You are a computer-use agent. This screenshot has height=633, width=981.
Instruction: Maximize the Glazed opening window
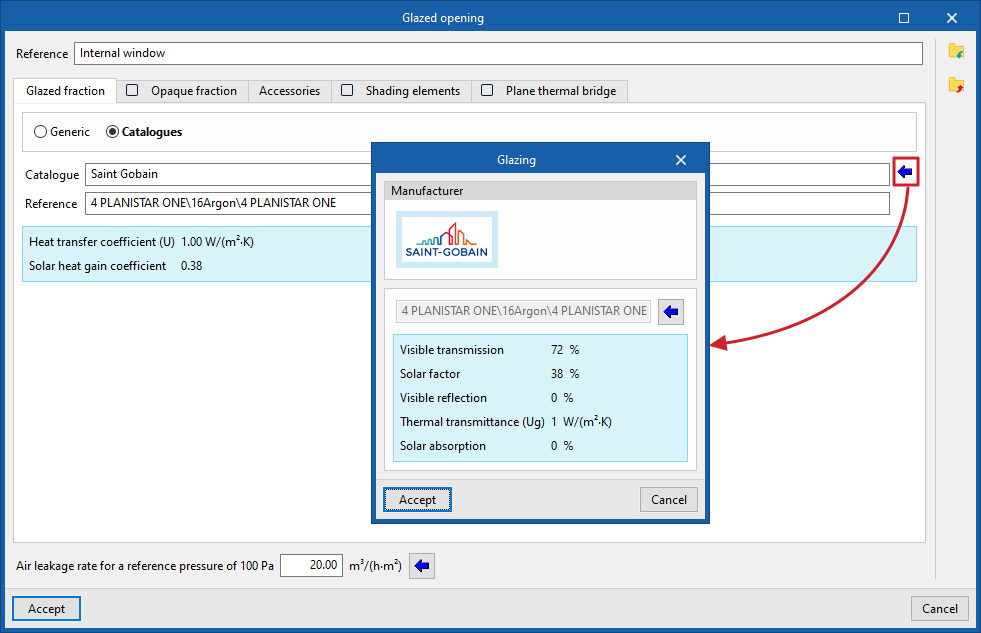coord(904,18)
